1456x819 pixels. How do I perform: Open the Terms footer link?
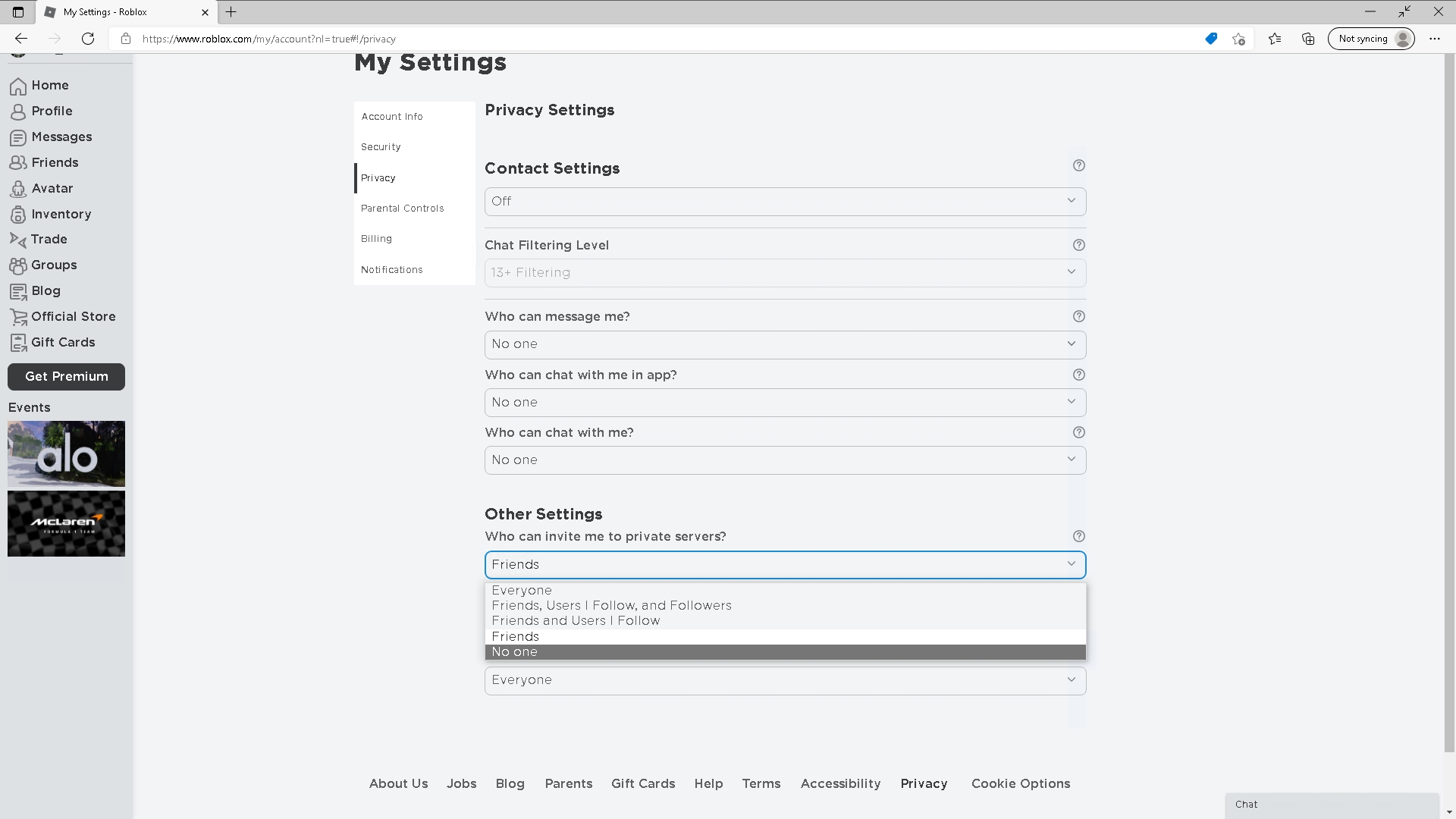coord(761,784)
